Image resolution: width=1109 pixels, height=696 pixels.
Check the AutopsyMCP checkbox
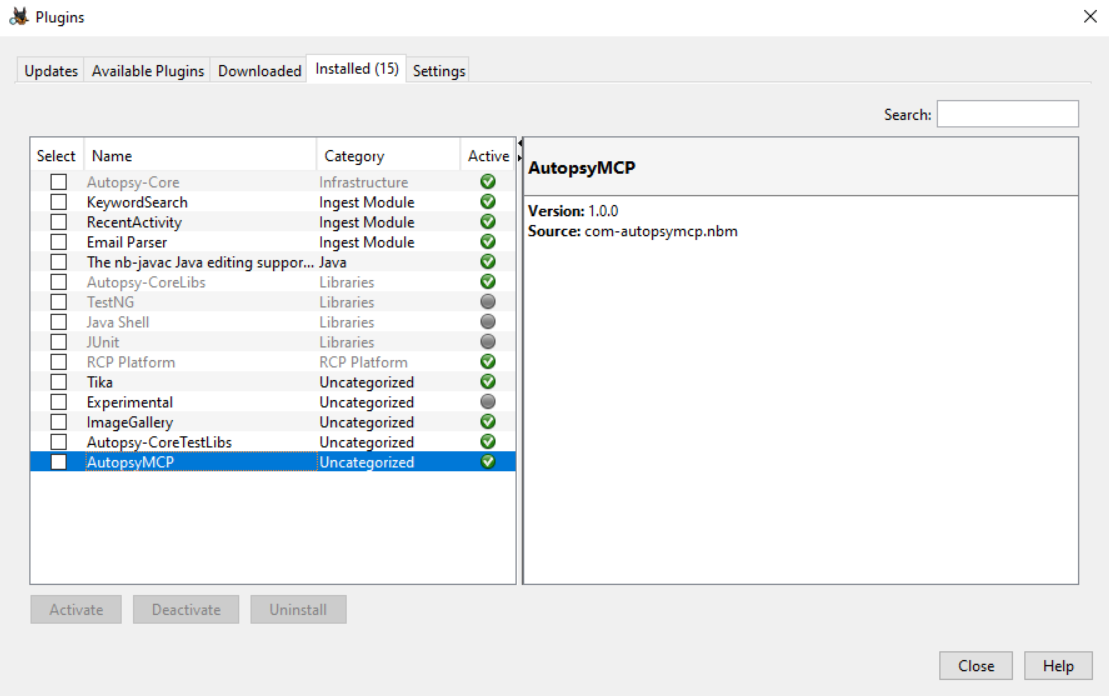59,462
